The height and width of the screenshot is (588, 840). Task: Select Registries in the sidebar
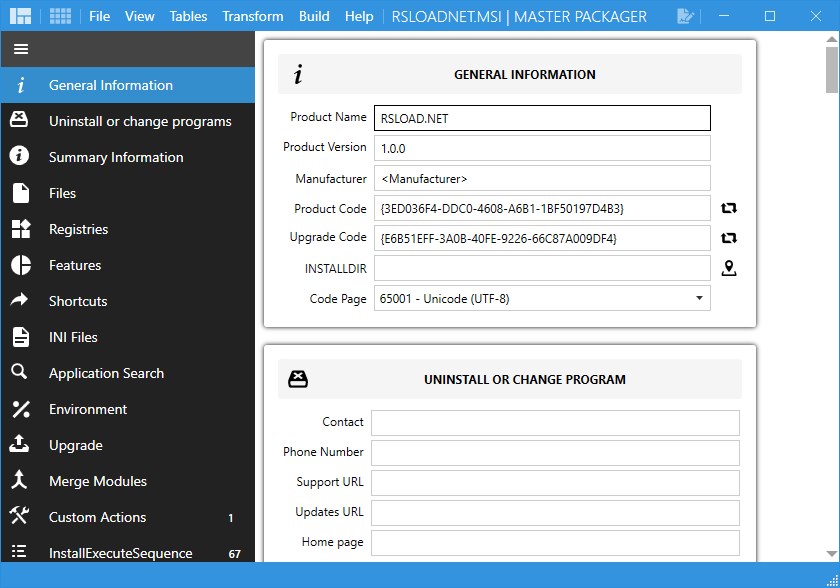coord(128,229)
